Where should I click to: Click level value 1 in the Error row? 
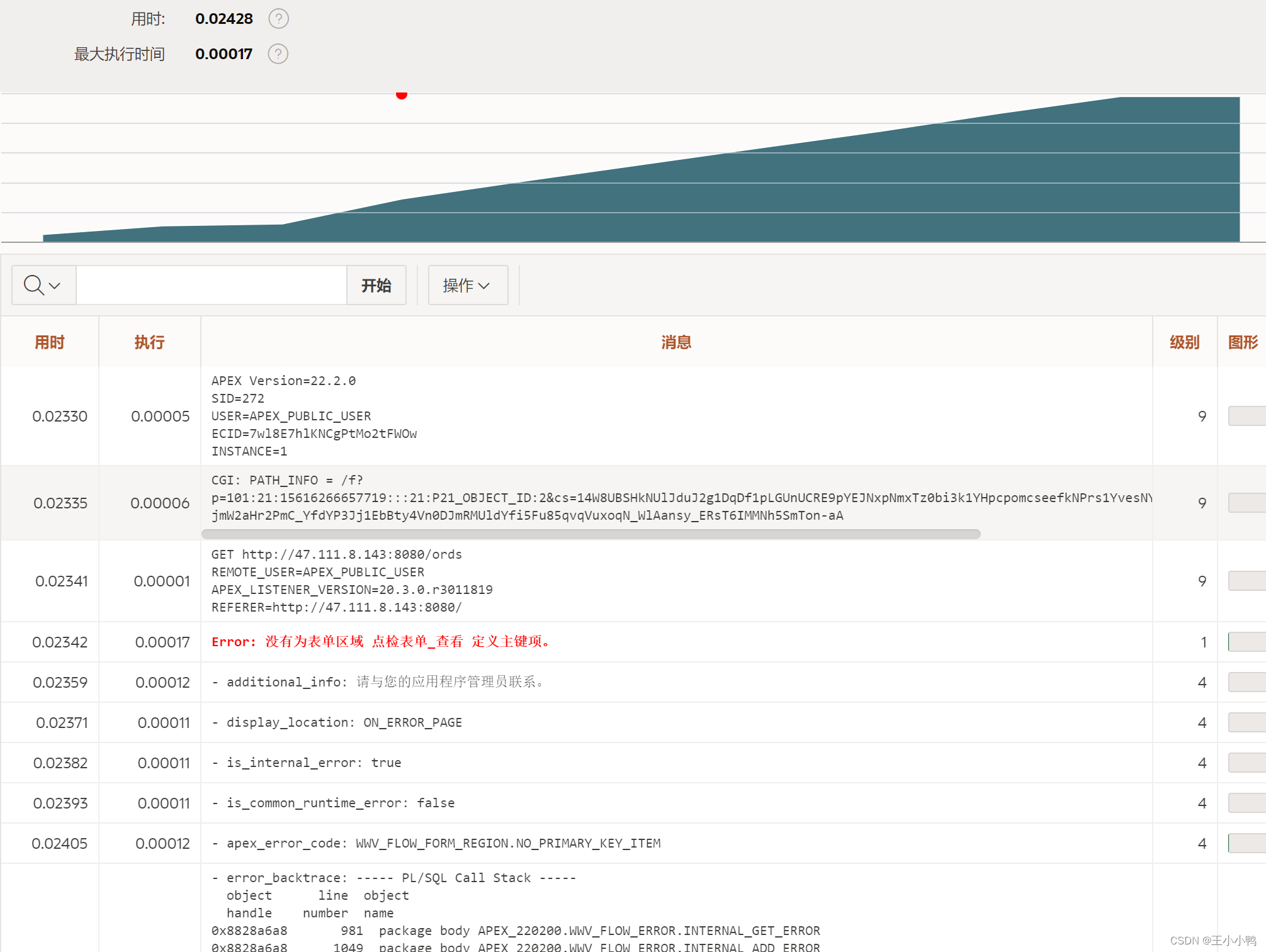click(x=1203, y=642)
